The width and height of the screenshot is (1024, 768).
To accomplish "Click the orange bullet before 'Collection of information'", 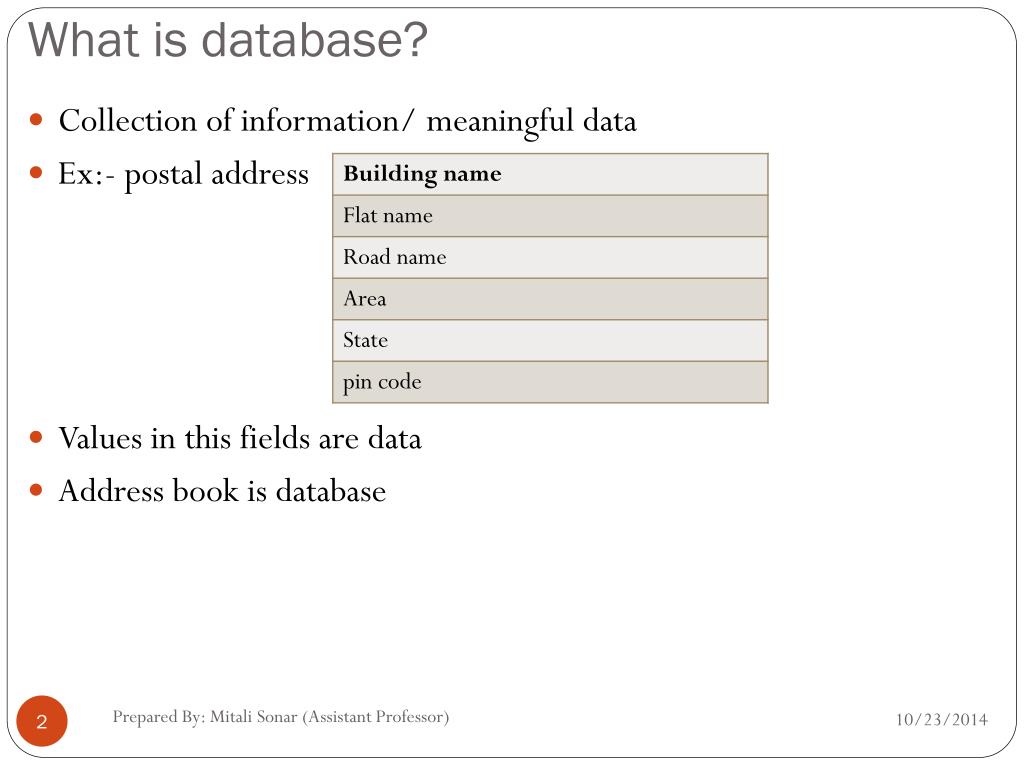I will point(36,120).
